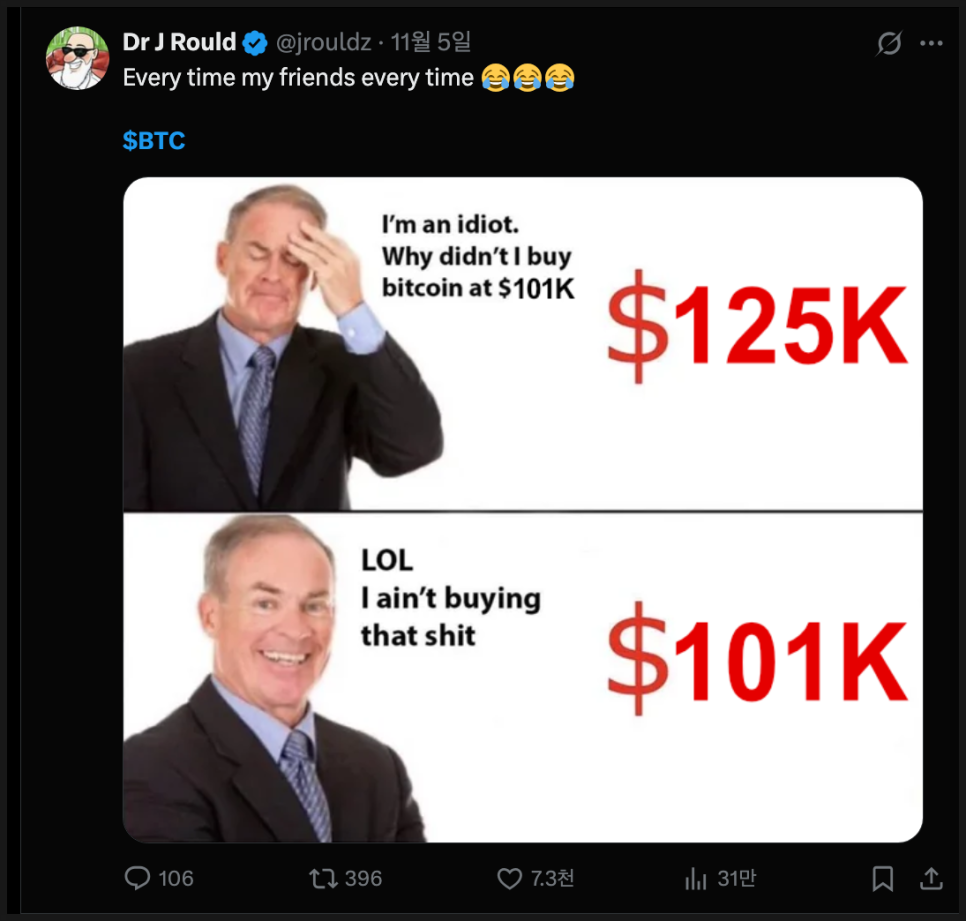The image size is (966, 921).
Task: Click the Grok slashed-circle icon
Action: 889,43
